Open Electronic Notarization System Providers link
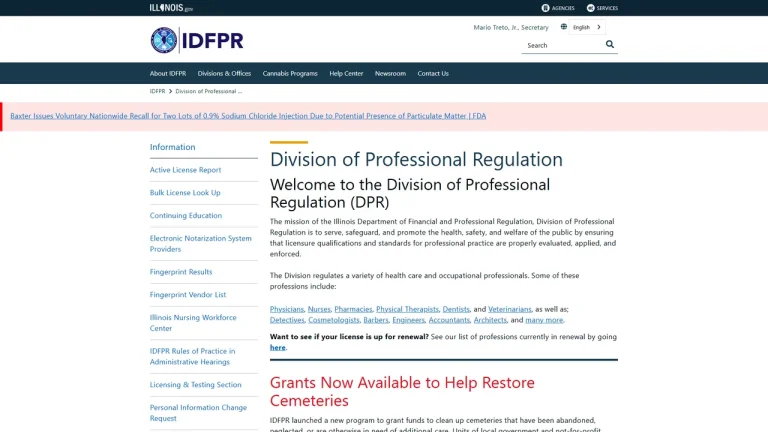This screenshot has width=768, height=432. (201, 243)
